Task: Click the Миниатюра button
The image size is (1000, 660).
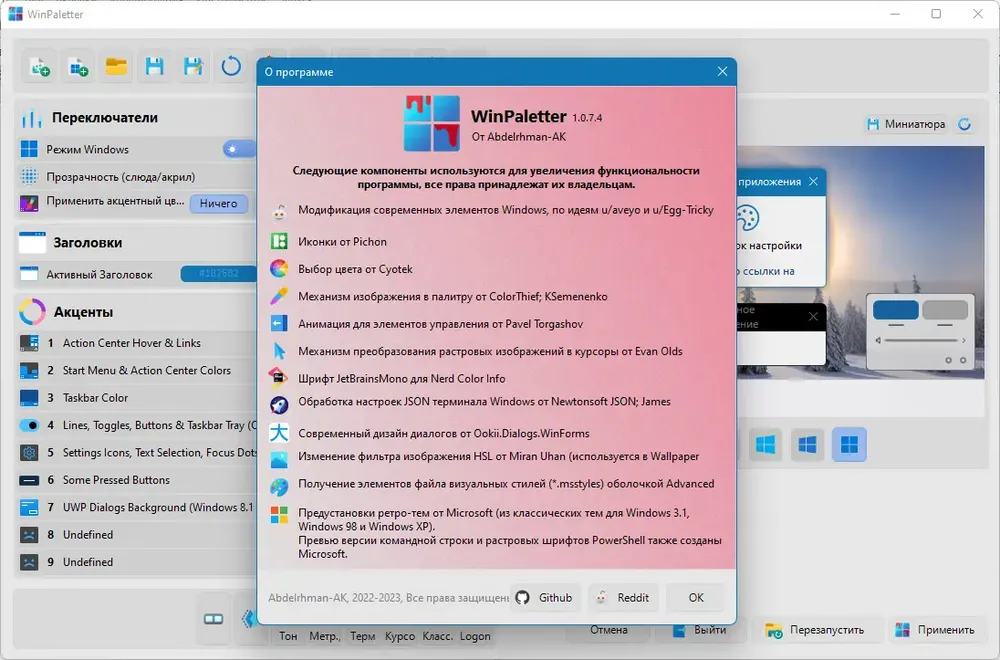Action: point(906,124)
